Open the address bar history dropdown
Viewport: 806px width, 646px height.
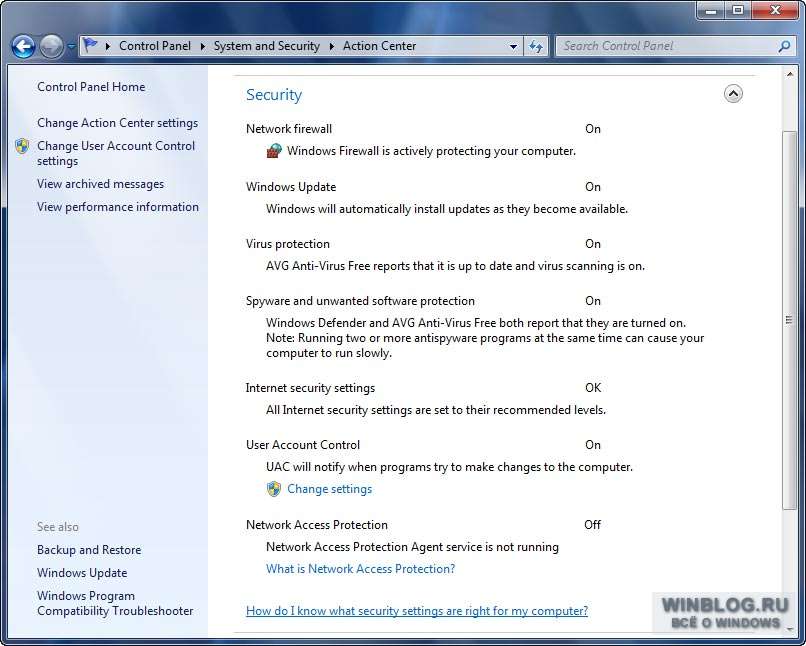click(x=513, y=47)
